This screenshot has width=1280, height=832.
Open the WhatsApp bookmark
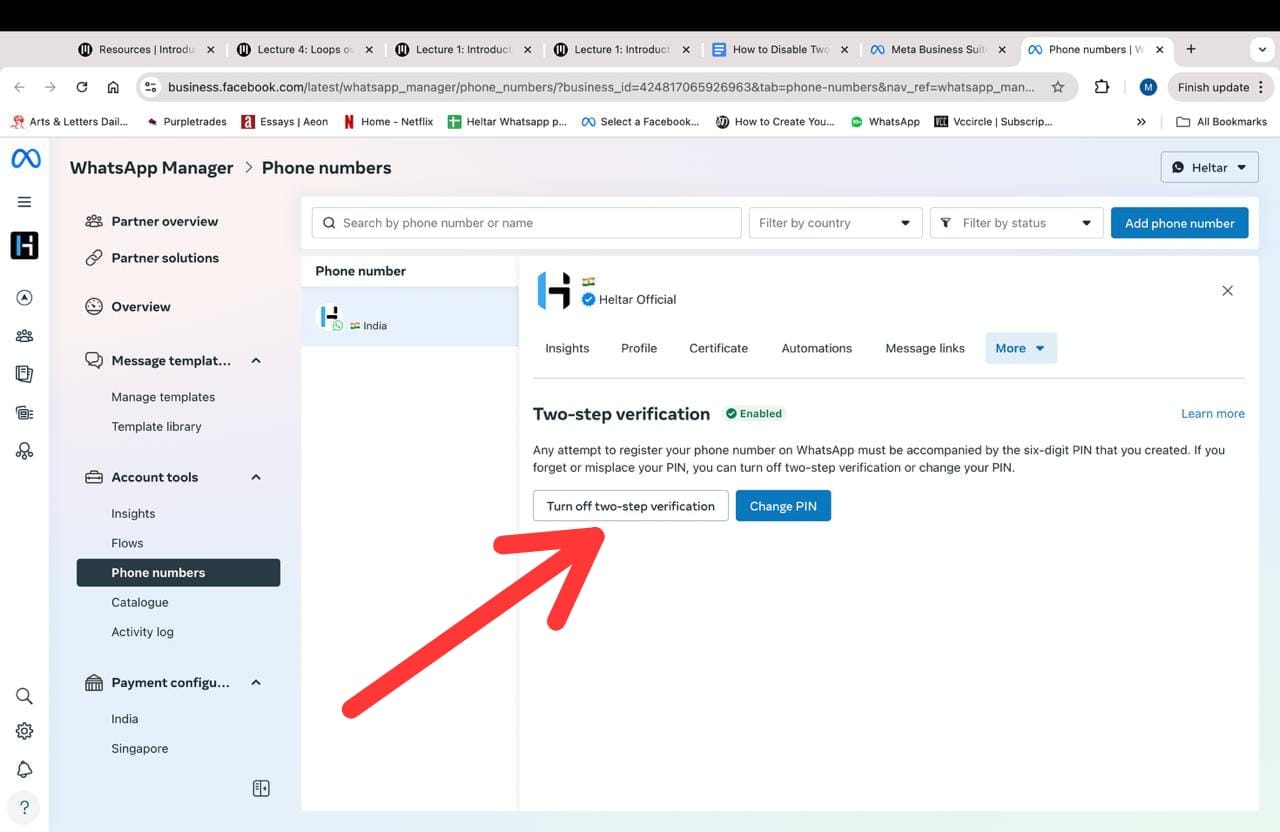click(x=885, y=122)
